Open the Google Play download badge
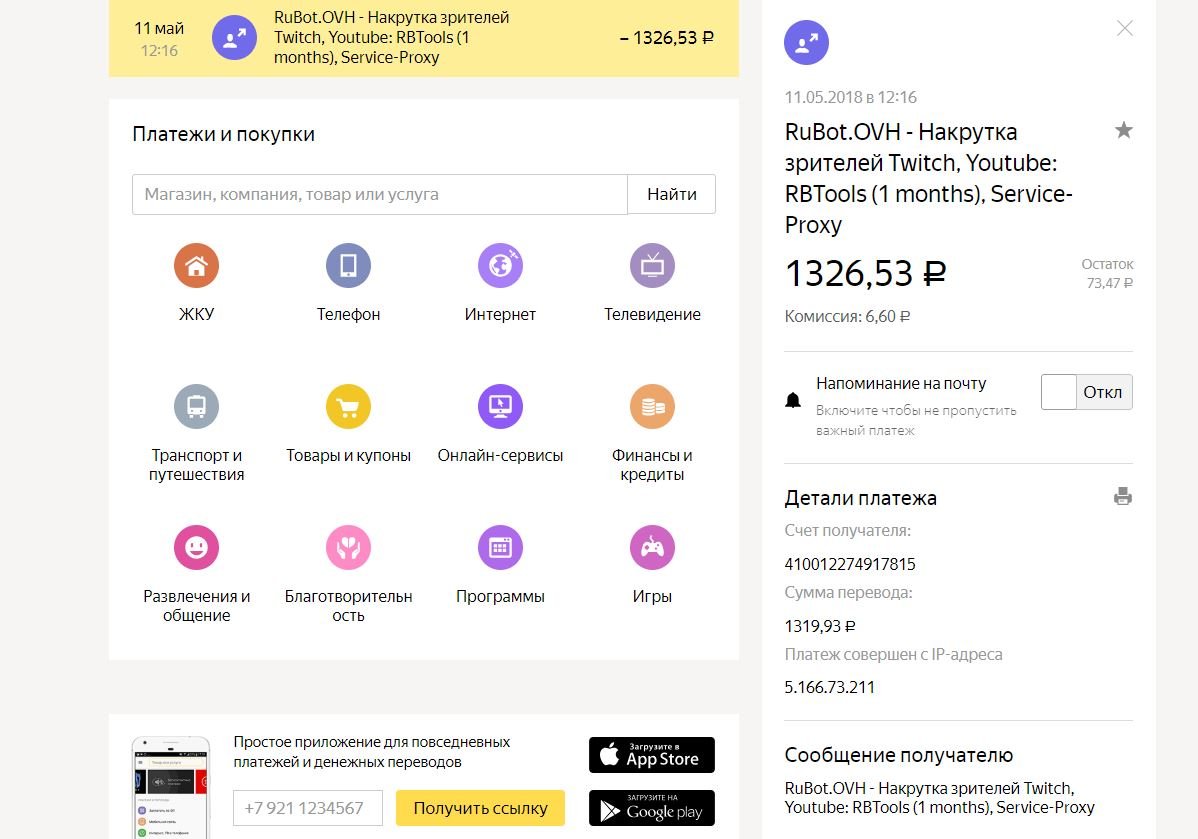The image size is (1198, 839). pos(651,808)
